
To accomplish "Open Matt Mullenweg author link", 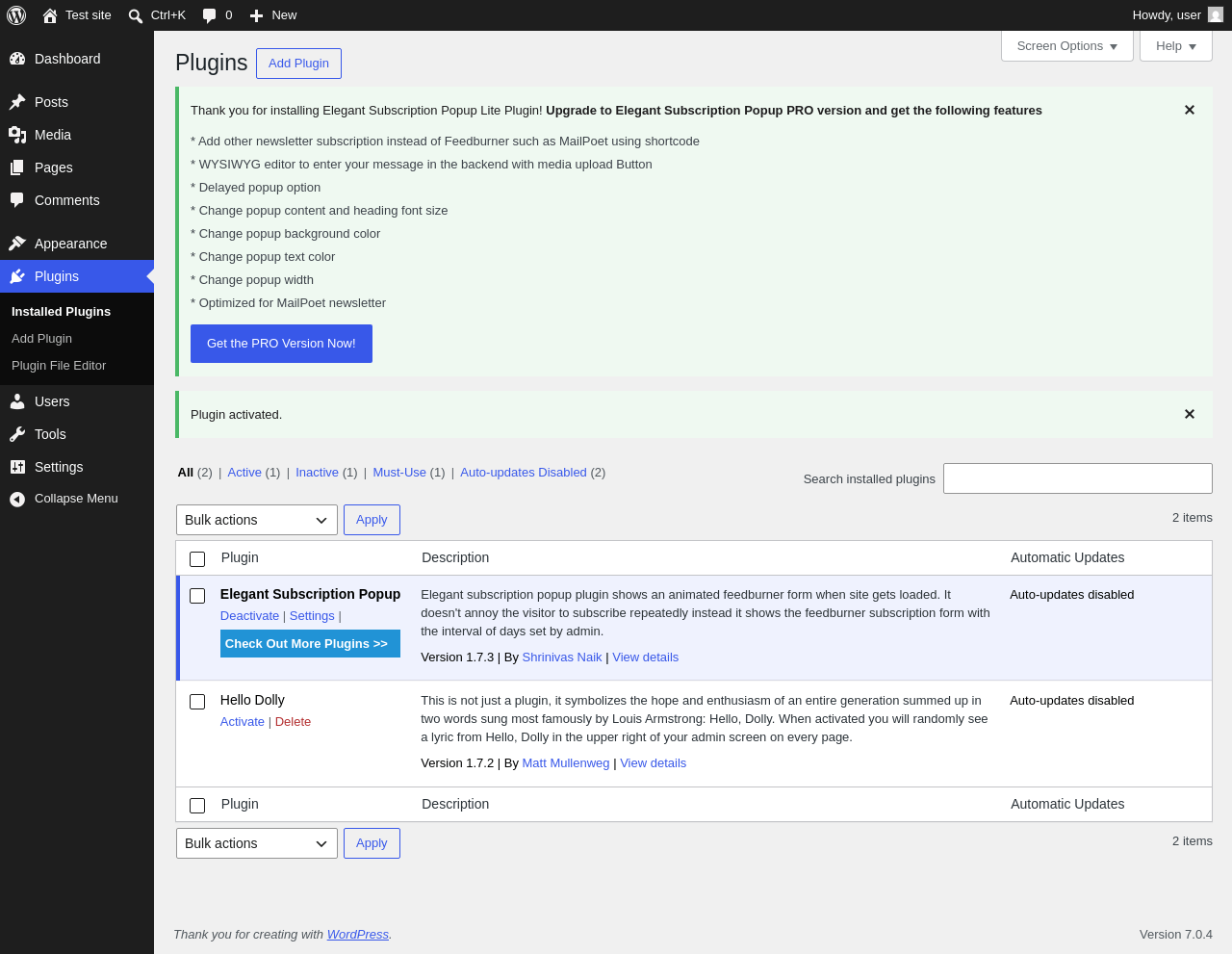I will coord(566,763).
